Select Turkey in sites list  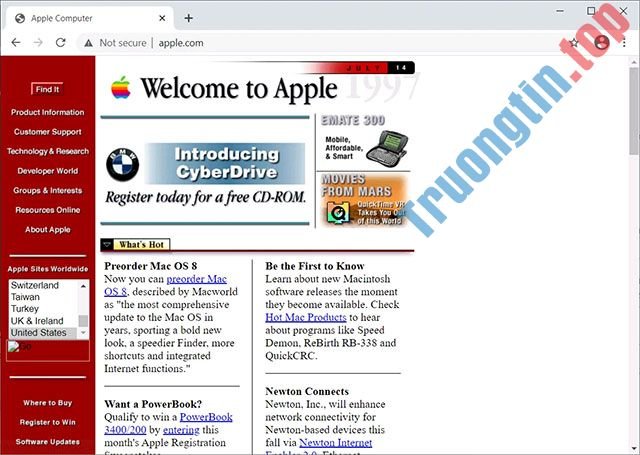(43, 309)
